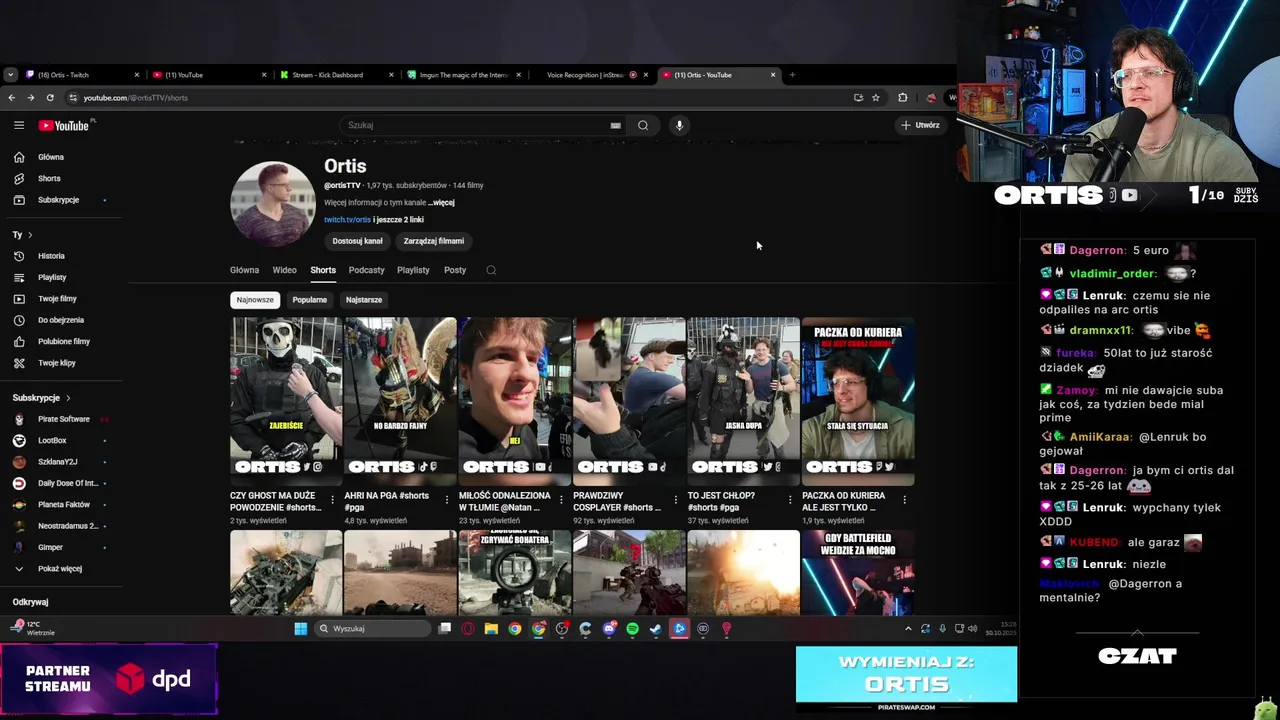Click the Ortis channel avatar

[273, 203]
